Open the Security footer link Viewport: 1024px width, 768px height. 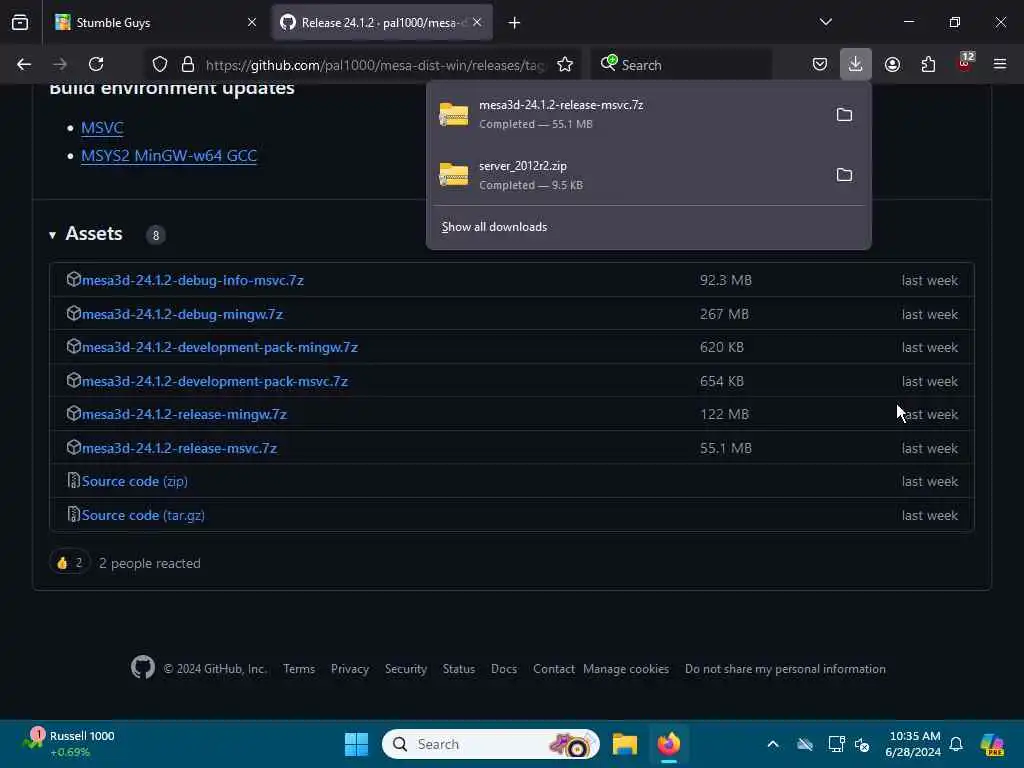(406, 669)
